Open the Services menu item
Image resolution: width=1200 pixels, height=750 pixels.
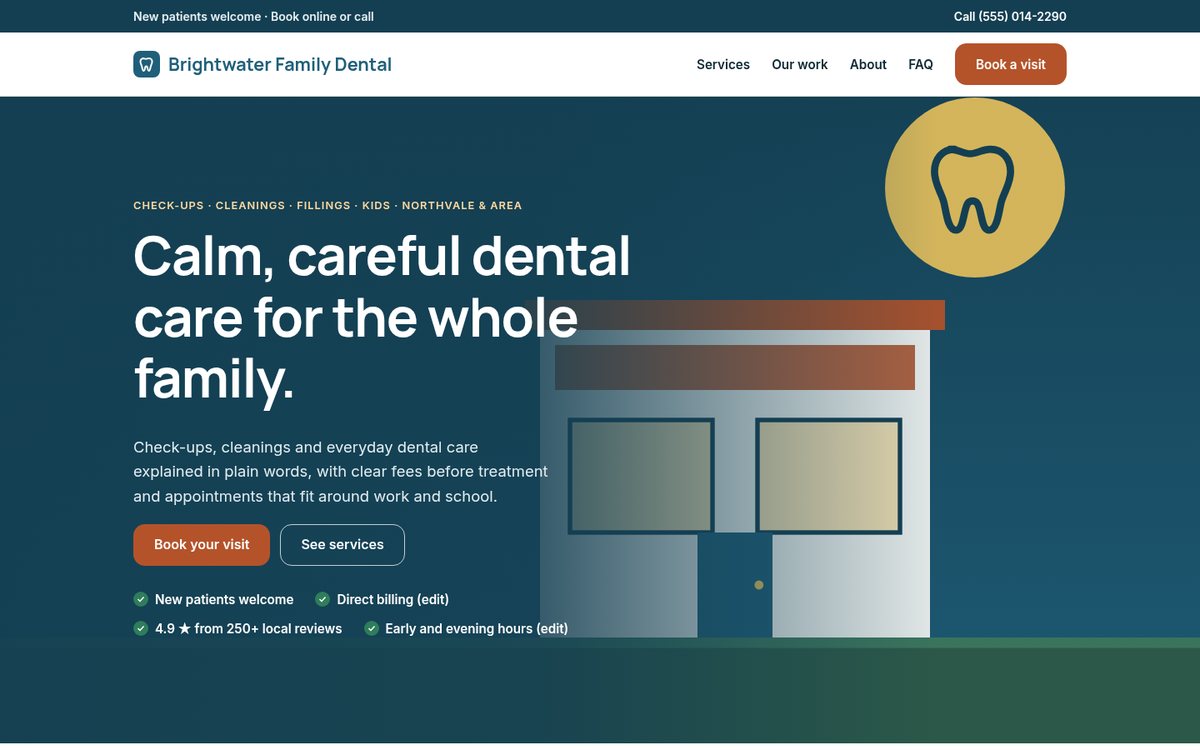click(723, 64)
